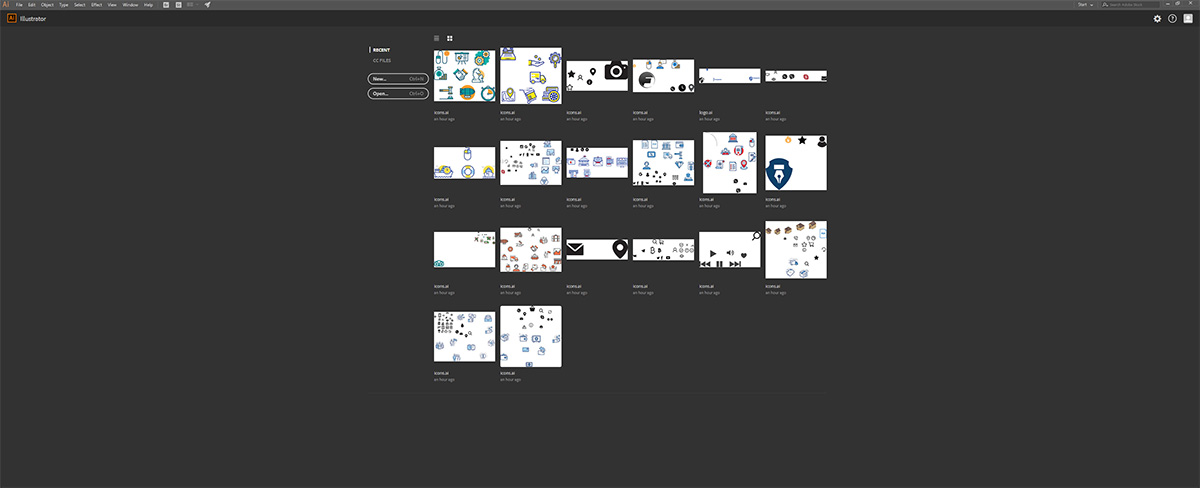This screenshot has width=1200, height=488.
Task: Open the thumbnail with the delivery truck
Action: tap(531, 76)
